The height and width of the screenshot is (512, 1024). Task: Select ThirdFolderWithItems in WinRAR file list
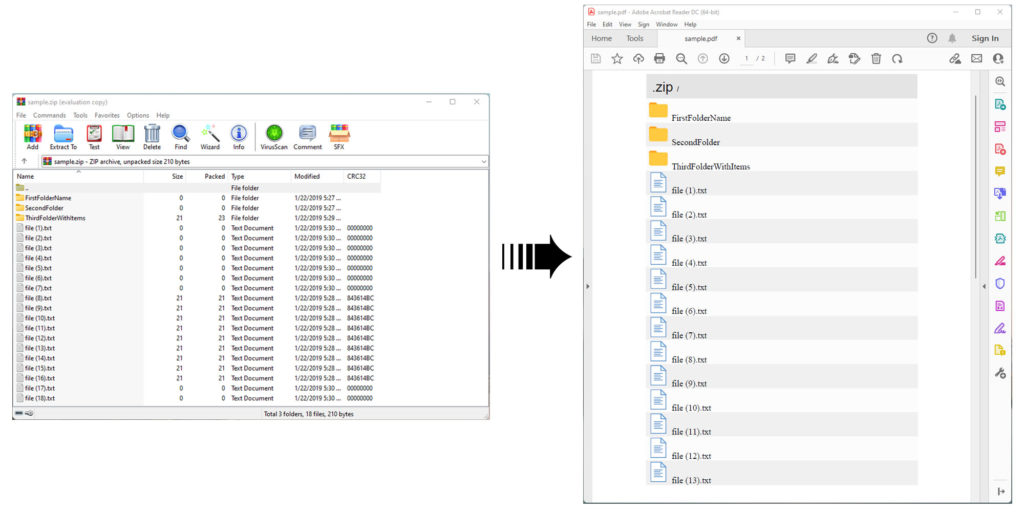(55, 218)
